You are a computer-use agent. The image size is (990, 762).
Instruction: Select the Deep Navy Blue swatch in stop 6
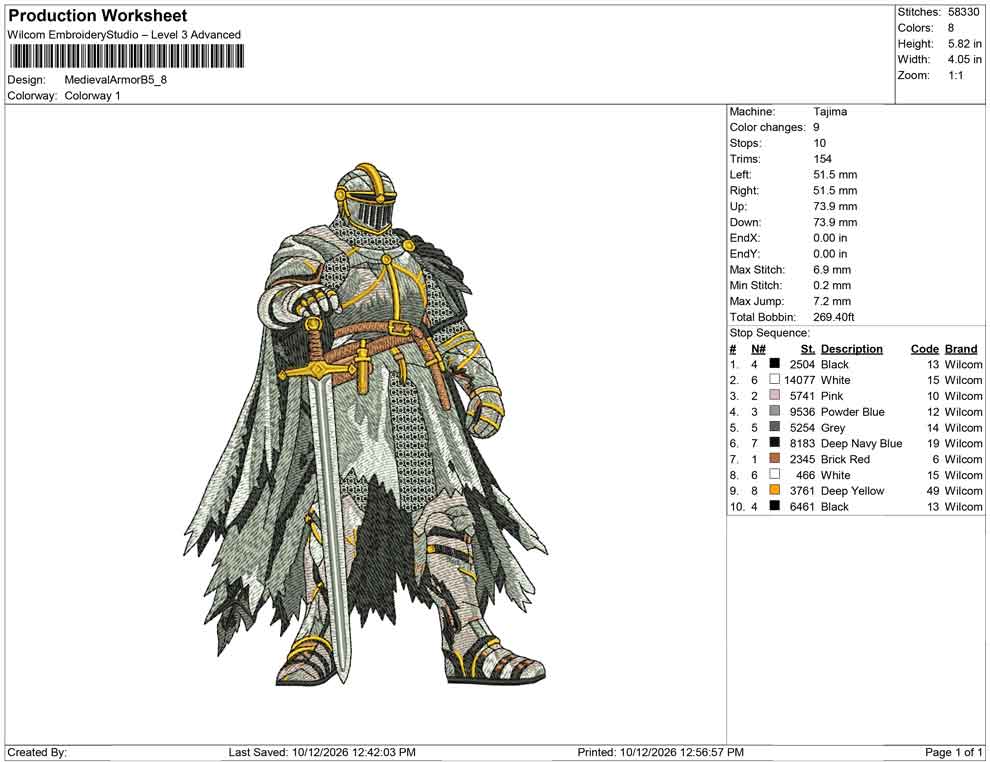tap(774, 443)
